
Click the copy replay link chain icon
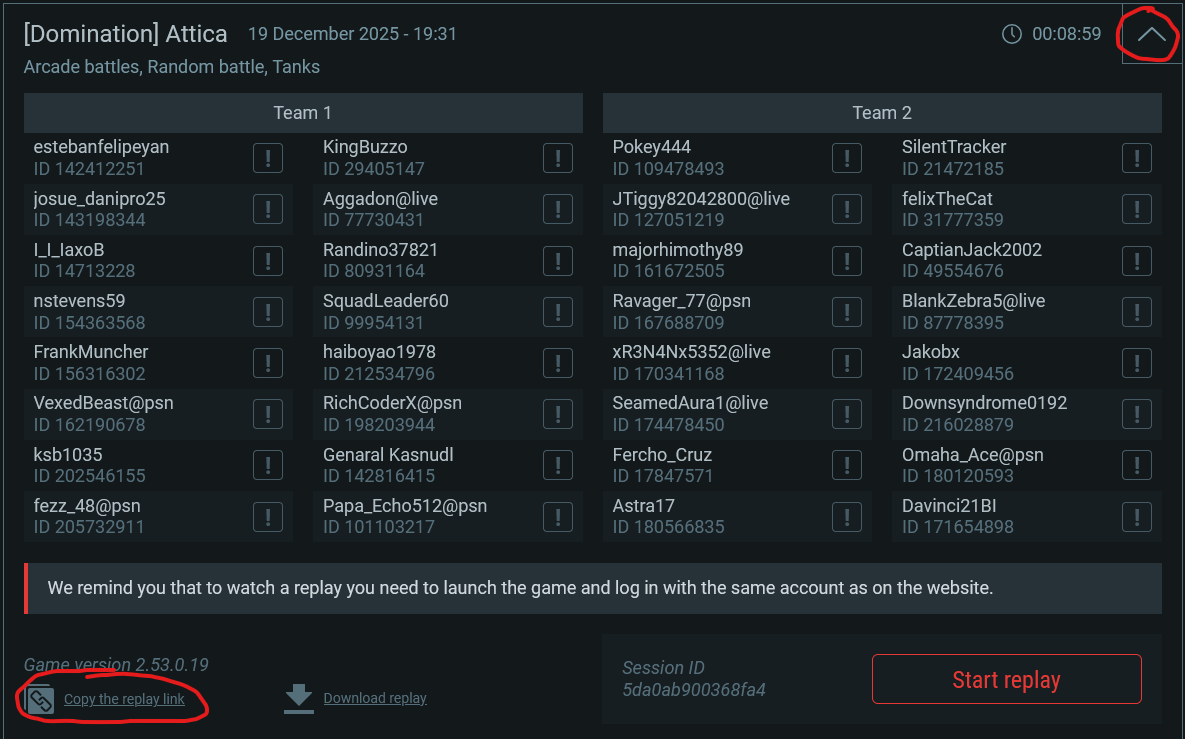(40, 699)
